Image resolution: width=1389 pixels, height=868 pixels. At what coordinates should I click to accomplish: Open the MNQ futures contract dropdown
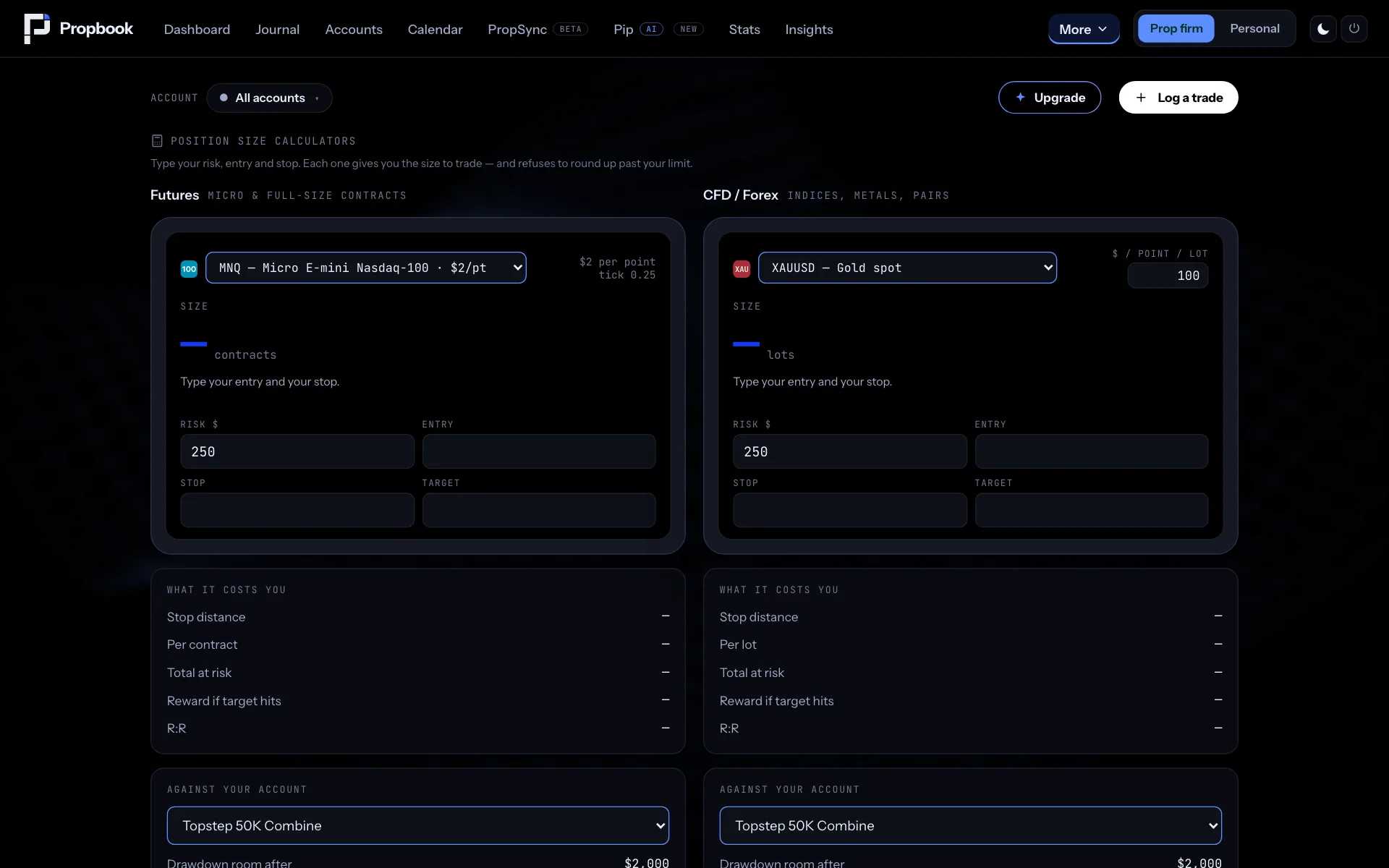366,268
